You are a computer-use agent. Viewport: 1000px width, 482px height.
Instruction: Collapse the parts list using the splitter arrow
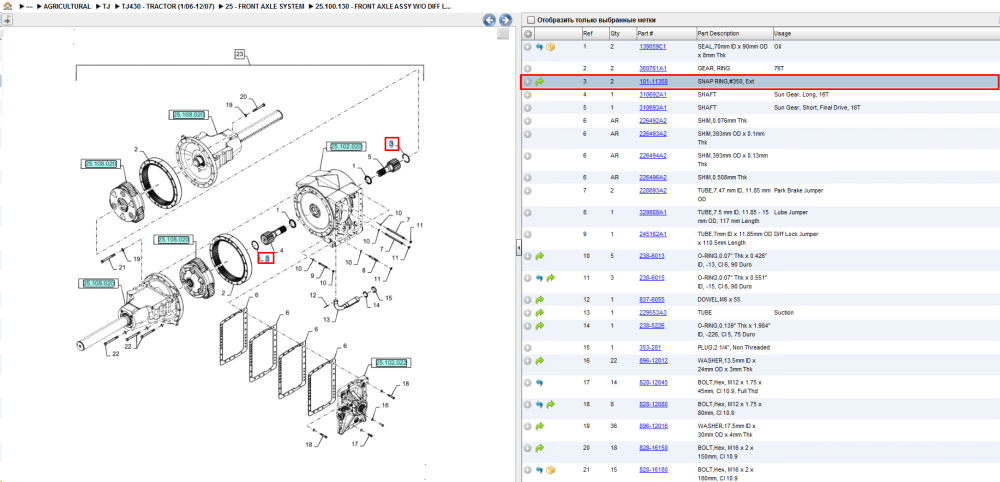tap(518, 247)
